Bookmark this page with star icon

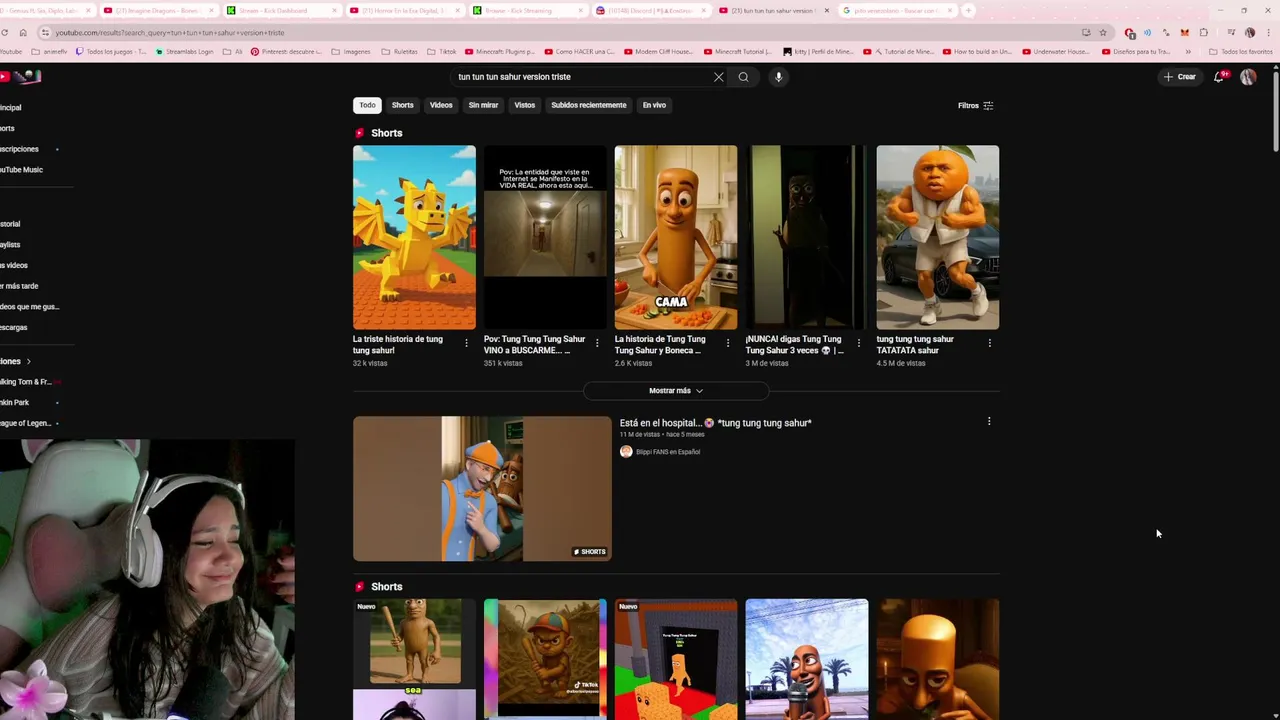[x=1103, y=32]
